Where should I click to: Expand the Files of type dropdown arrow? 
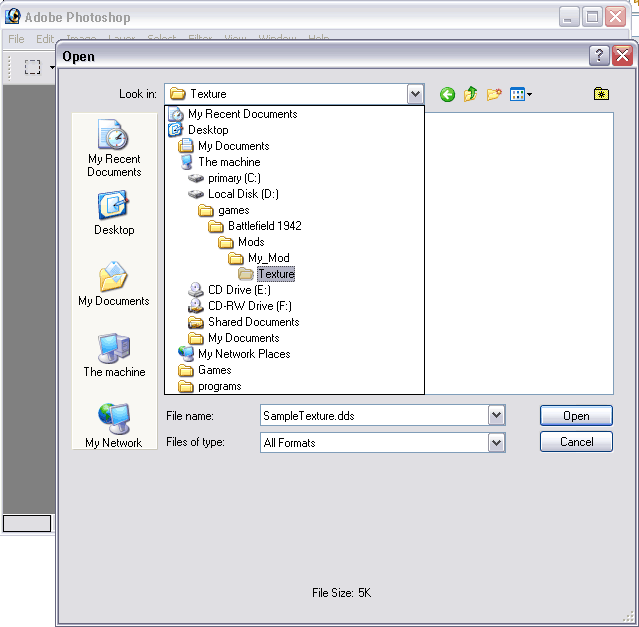coord(496,442)
